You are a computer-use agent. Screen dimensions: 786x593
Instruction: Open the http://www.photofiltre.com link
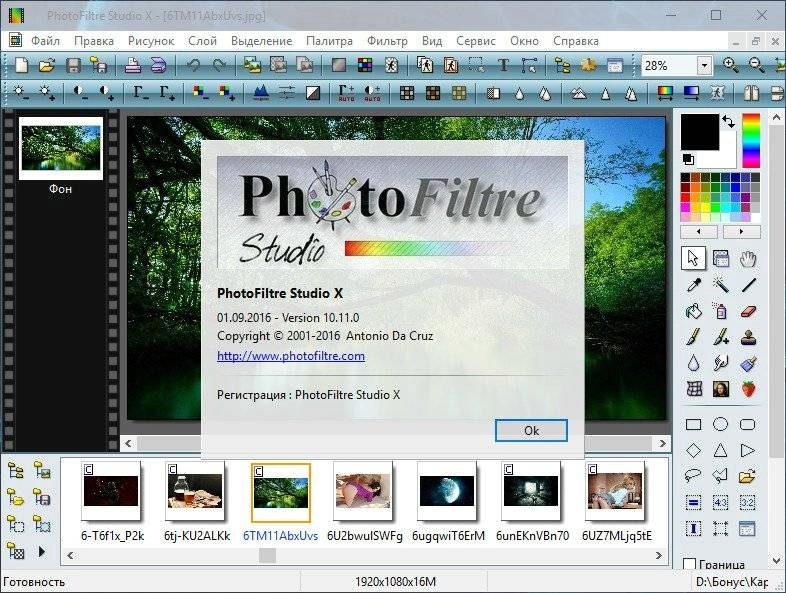click(291, 356)
